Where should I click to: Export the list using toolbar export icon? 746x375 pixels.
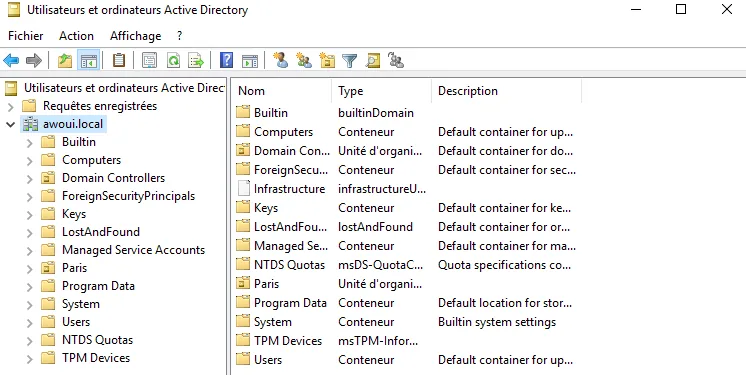point(196,60)
